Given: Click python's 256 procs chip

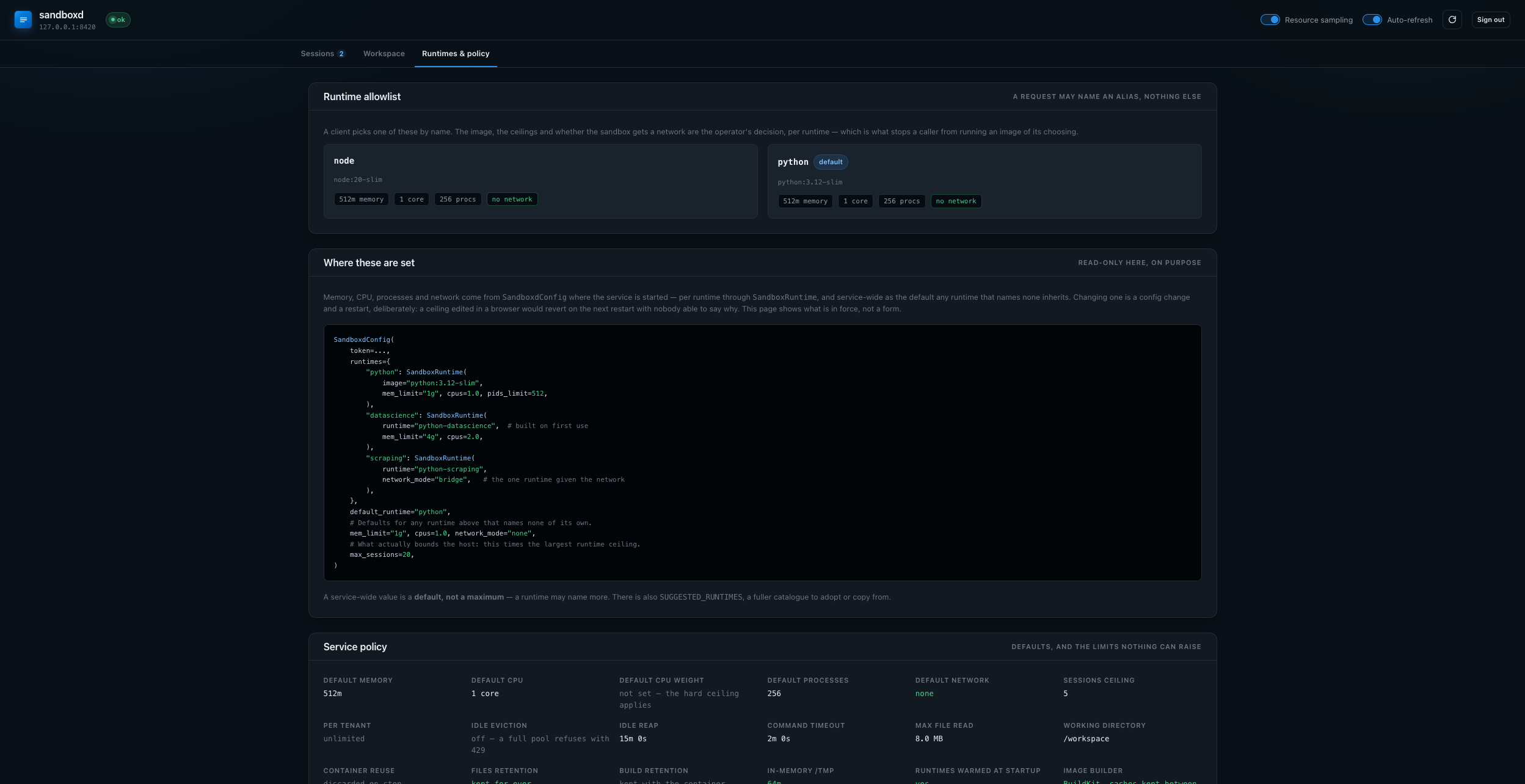Looking at the screenshot, I should 902,201.
